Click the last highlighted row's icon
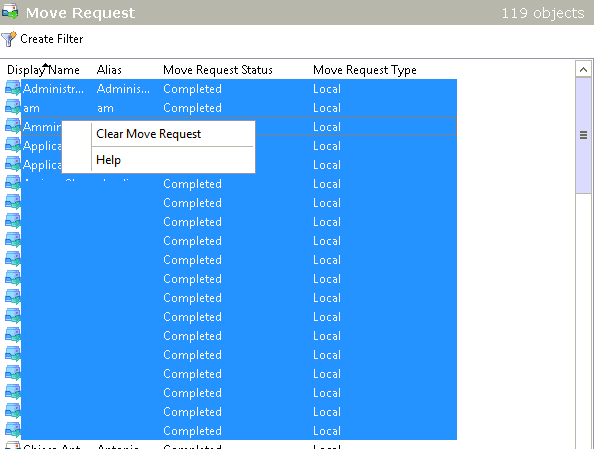The image size is (595, 449). click(x=13, y=430)
